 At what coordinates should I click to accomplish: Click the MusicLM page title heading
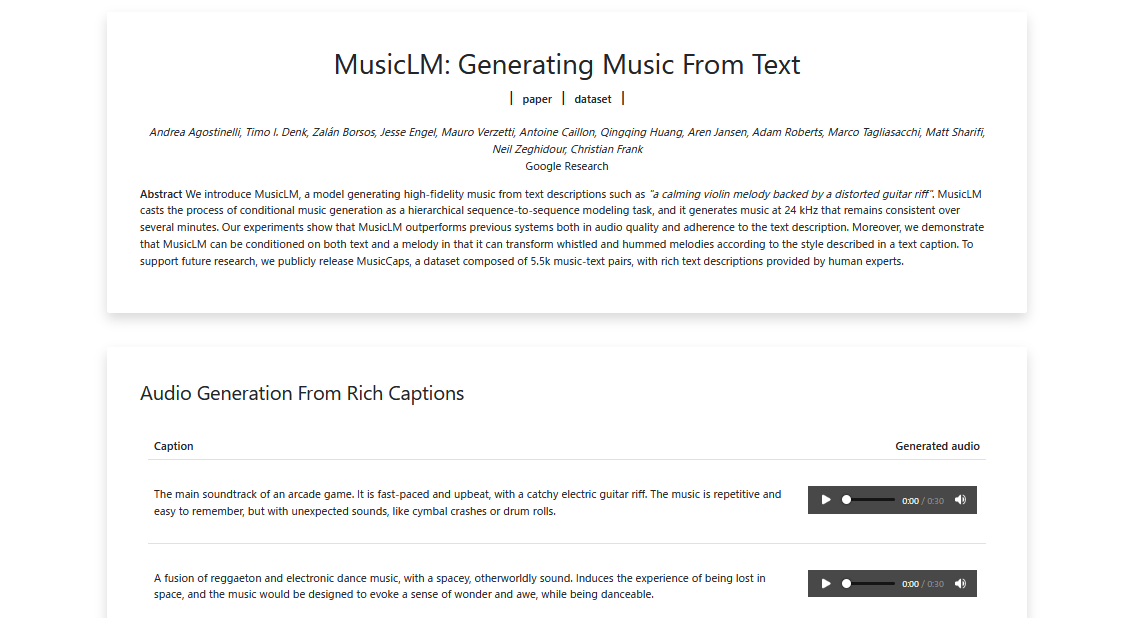tap(567, 65)
